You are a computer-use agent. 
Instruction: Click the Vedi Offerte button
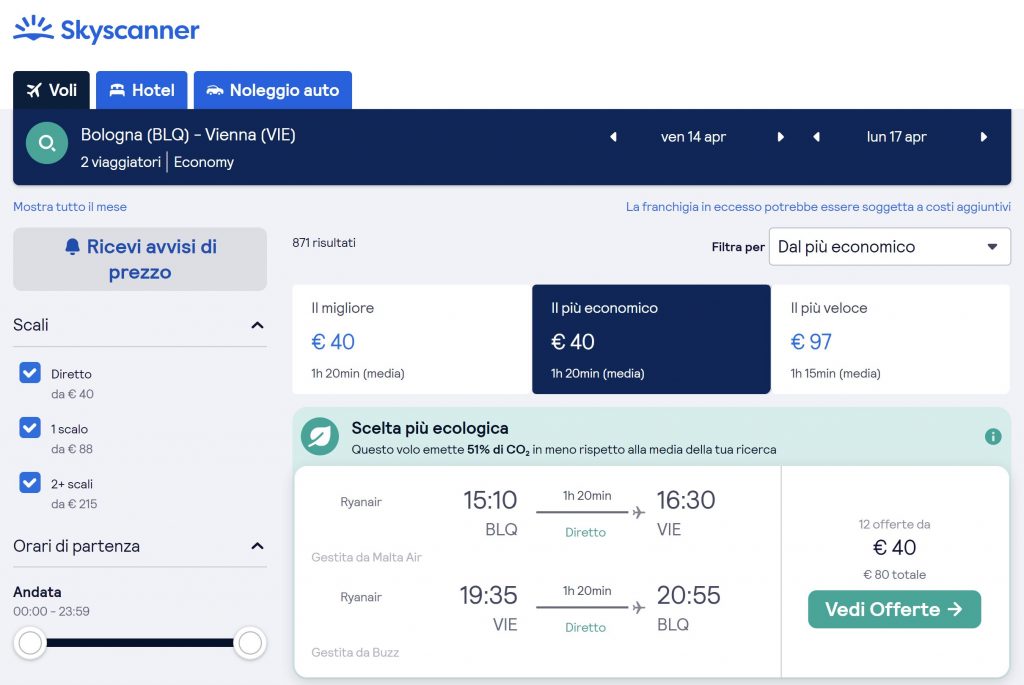894,609
